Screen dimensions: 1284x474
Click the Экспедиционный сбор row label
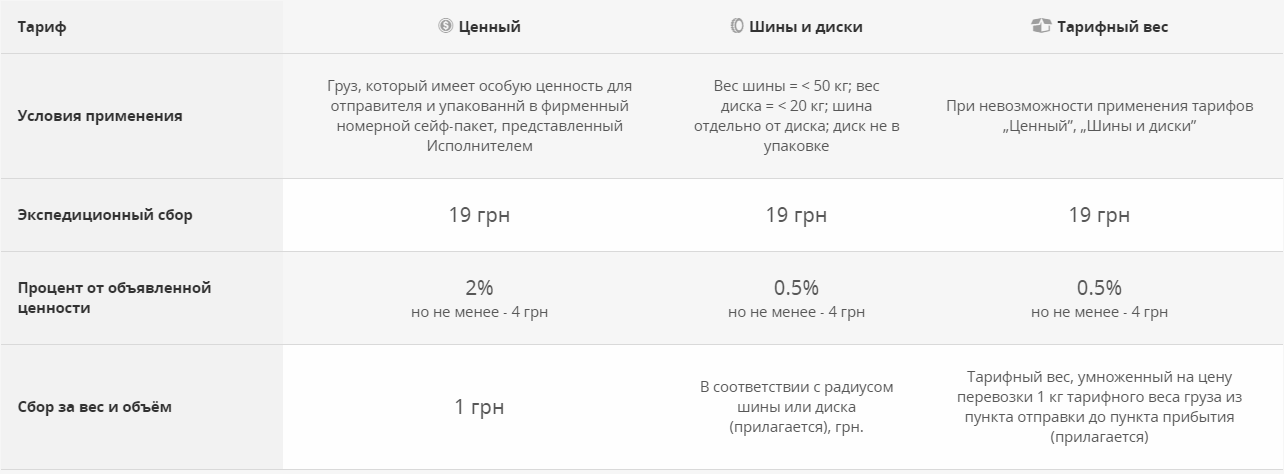click(x=105, y=215)
